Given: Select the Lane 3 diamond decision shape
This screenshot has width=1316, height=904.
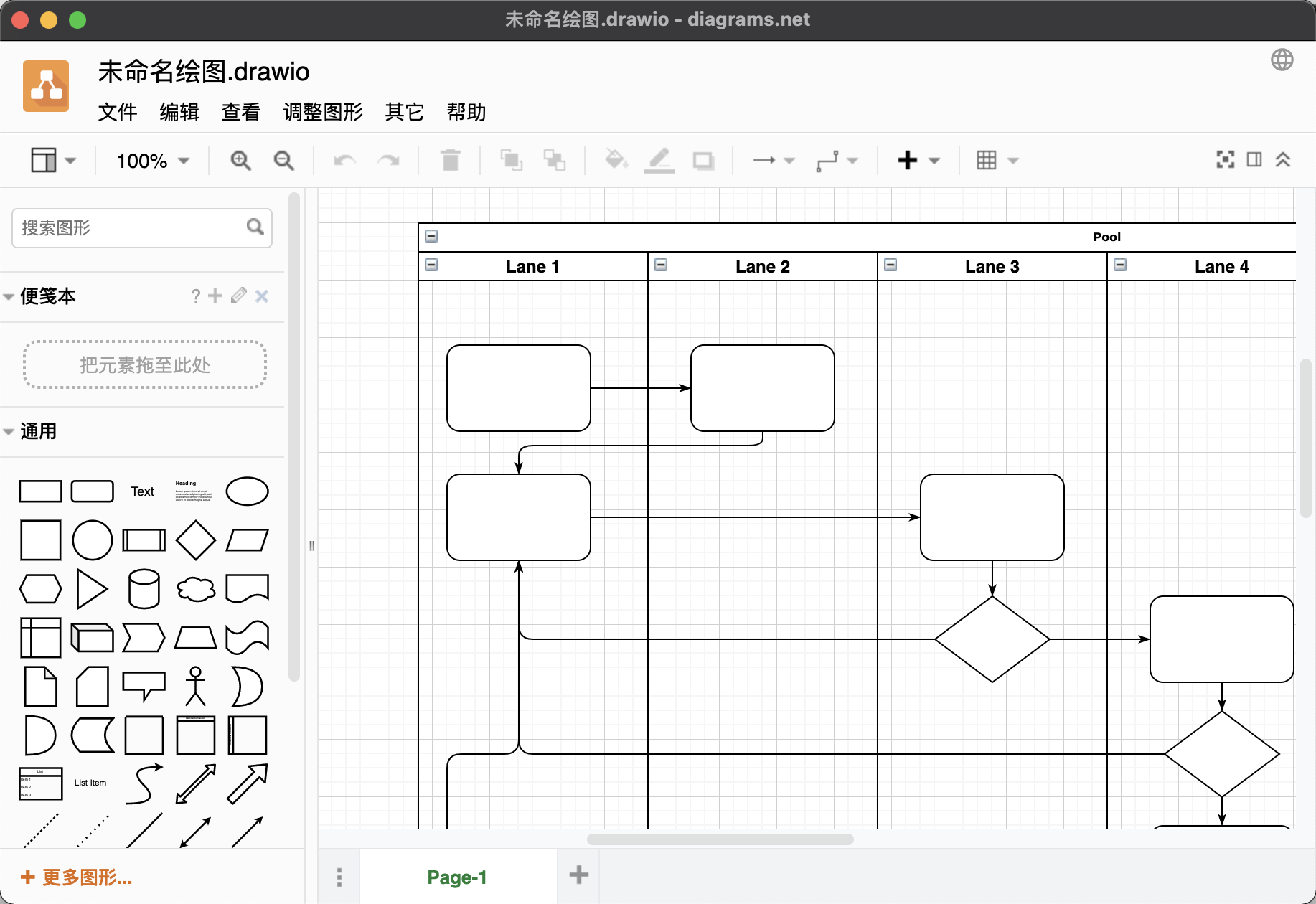Looking at the screenshot, I should (x=992, y=639).
